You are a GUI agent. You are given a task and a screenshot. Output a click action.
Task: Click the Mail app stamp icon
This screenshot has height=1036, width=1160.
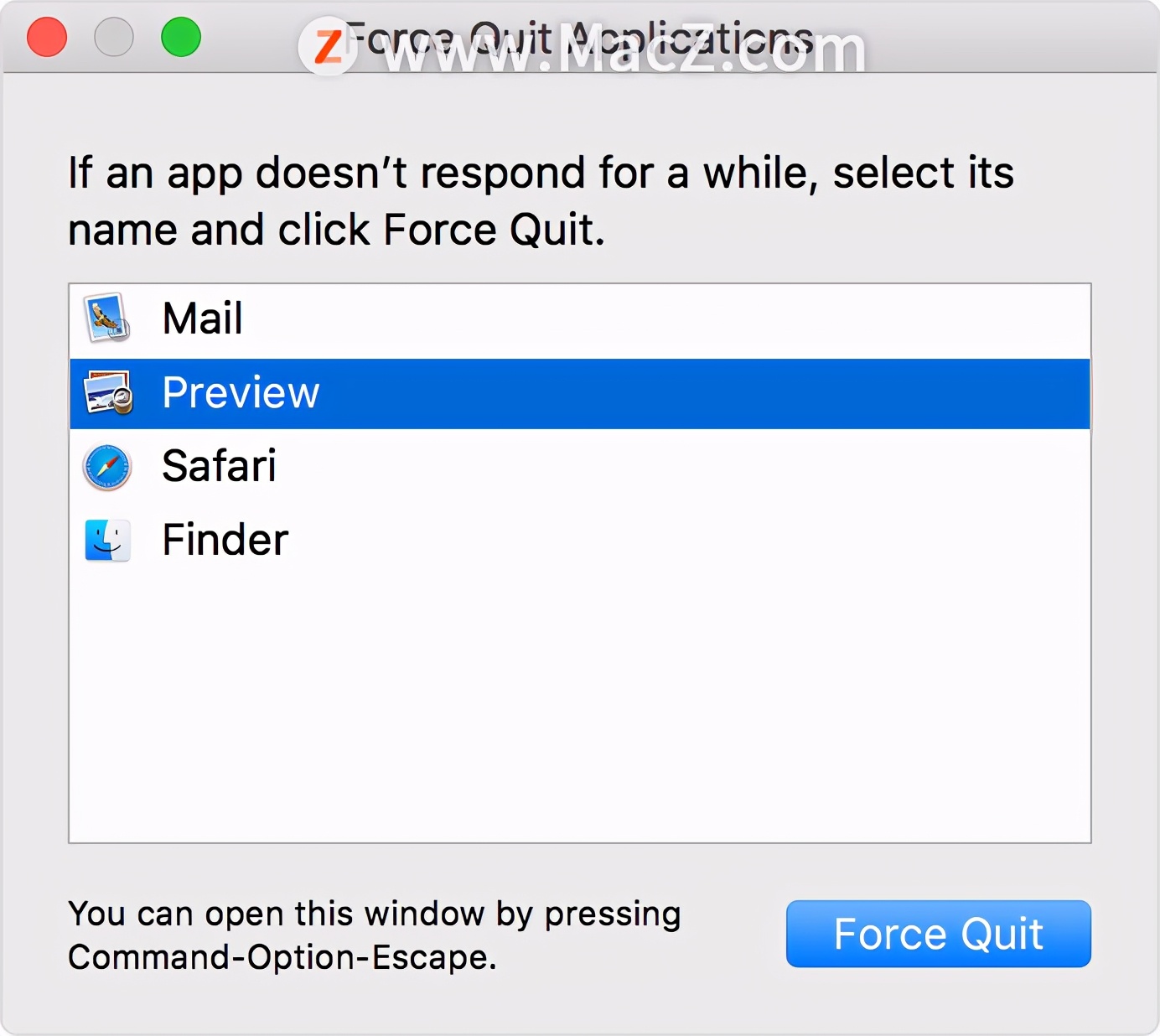107,318
